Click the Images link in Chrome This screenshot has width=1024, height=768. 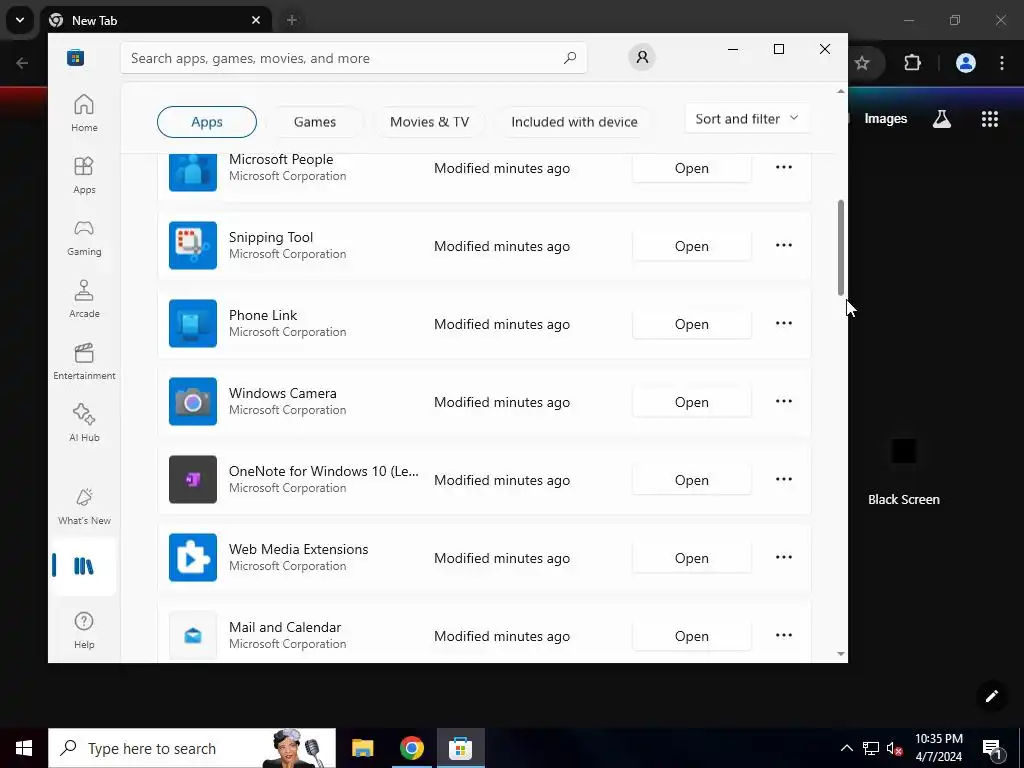point(886,119)
